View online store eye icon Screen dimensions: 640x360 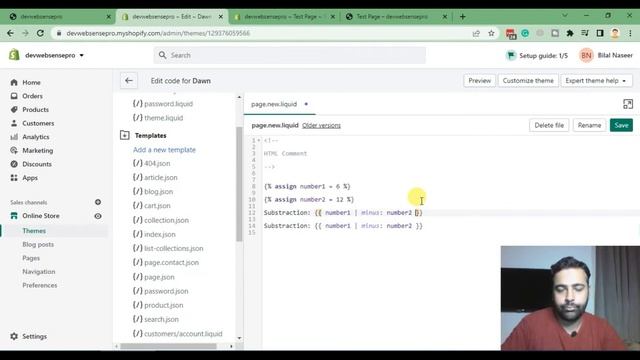[x=98, y=216]
